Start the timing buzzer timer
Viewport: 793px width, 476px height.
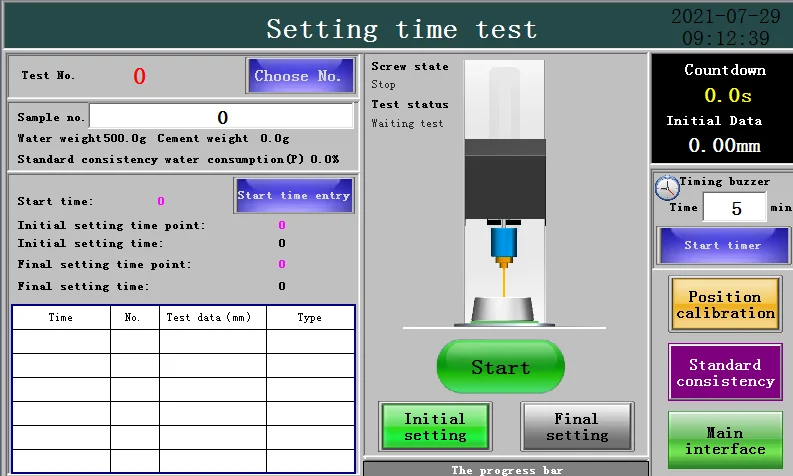pyautogui.click(x=723, y=245)
